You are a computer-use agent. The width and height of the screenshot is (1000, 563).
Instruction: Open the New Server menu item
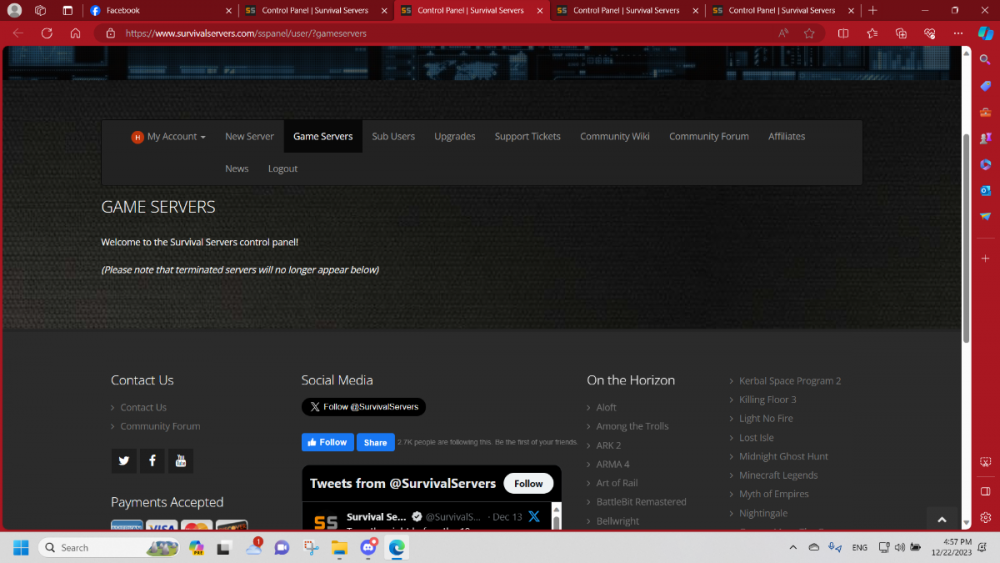click(249, 136)
